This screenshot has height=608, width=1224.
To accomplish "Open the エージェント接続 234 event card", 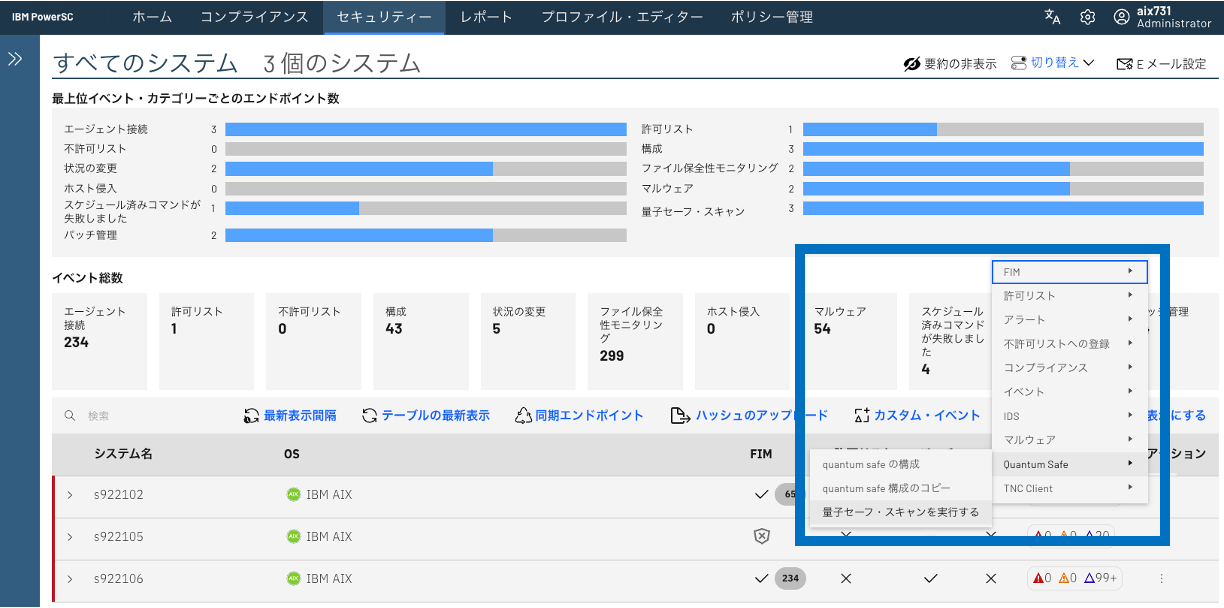I will click(x=99, y=341).
